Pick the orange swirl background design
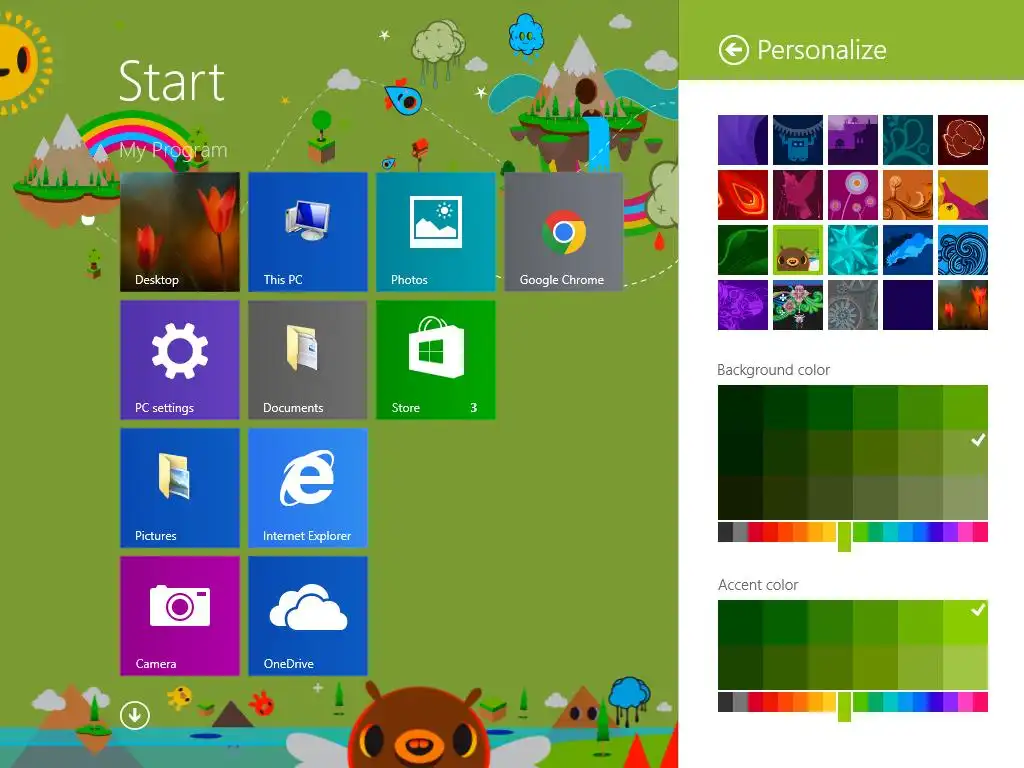The width and height of the screenshot is (1024, 768). coord(907,195)
